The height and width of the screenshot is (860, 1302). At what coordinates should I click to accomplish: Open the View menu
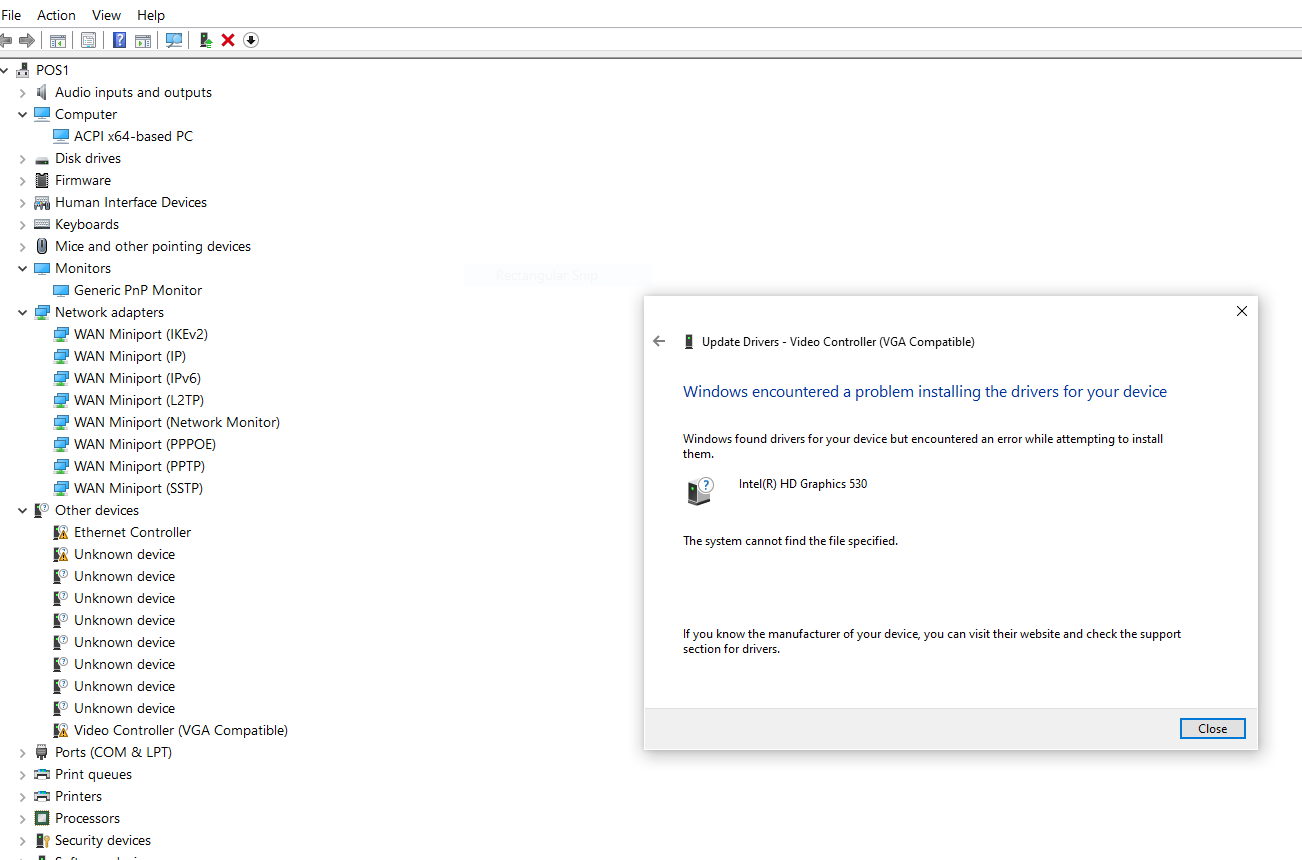click(x=106, y=15)
